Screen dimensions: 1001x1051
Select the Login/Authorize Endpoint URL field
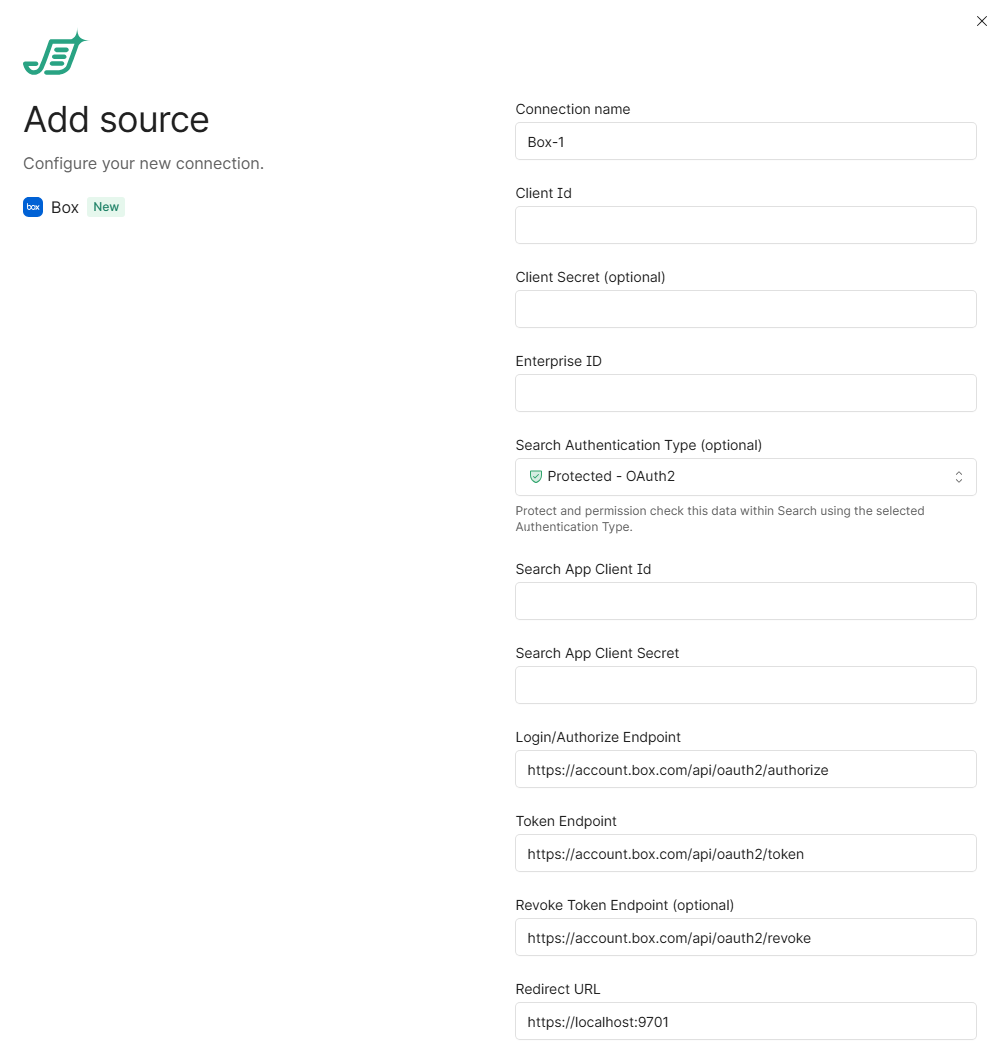pos(745,769)
